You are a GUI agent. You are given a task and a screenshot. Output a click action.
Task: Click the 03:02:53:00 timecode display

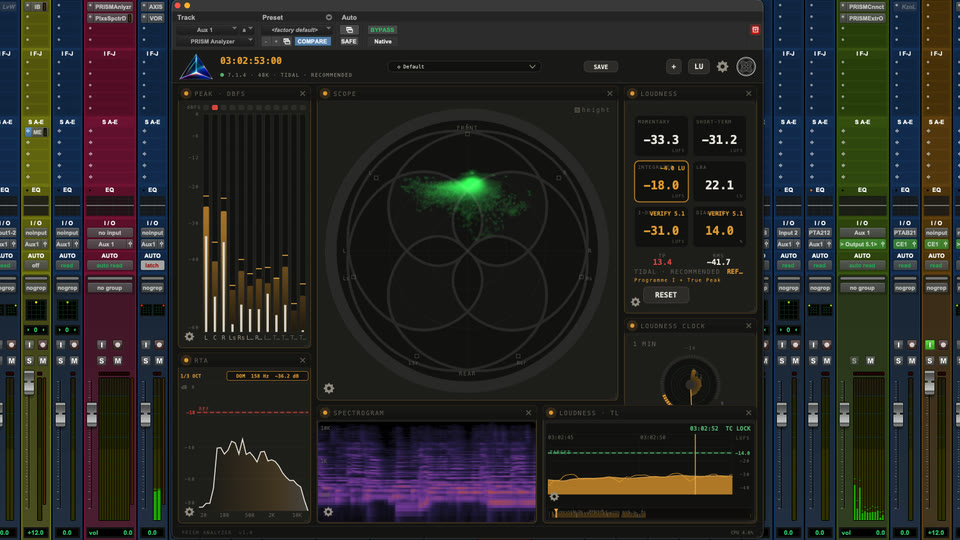point(251,61)
